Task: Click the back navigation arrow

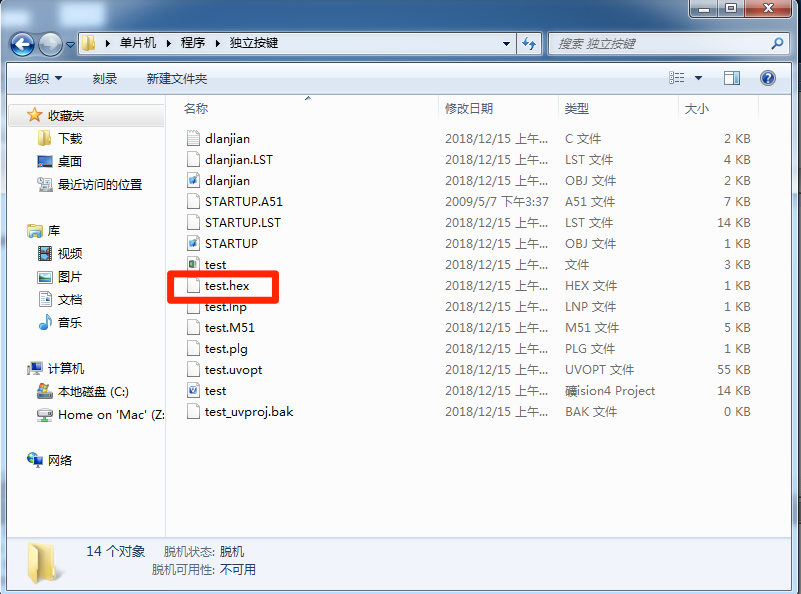Action: pos(22,44)
